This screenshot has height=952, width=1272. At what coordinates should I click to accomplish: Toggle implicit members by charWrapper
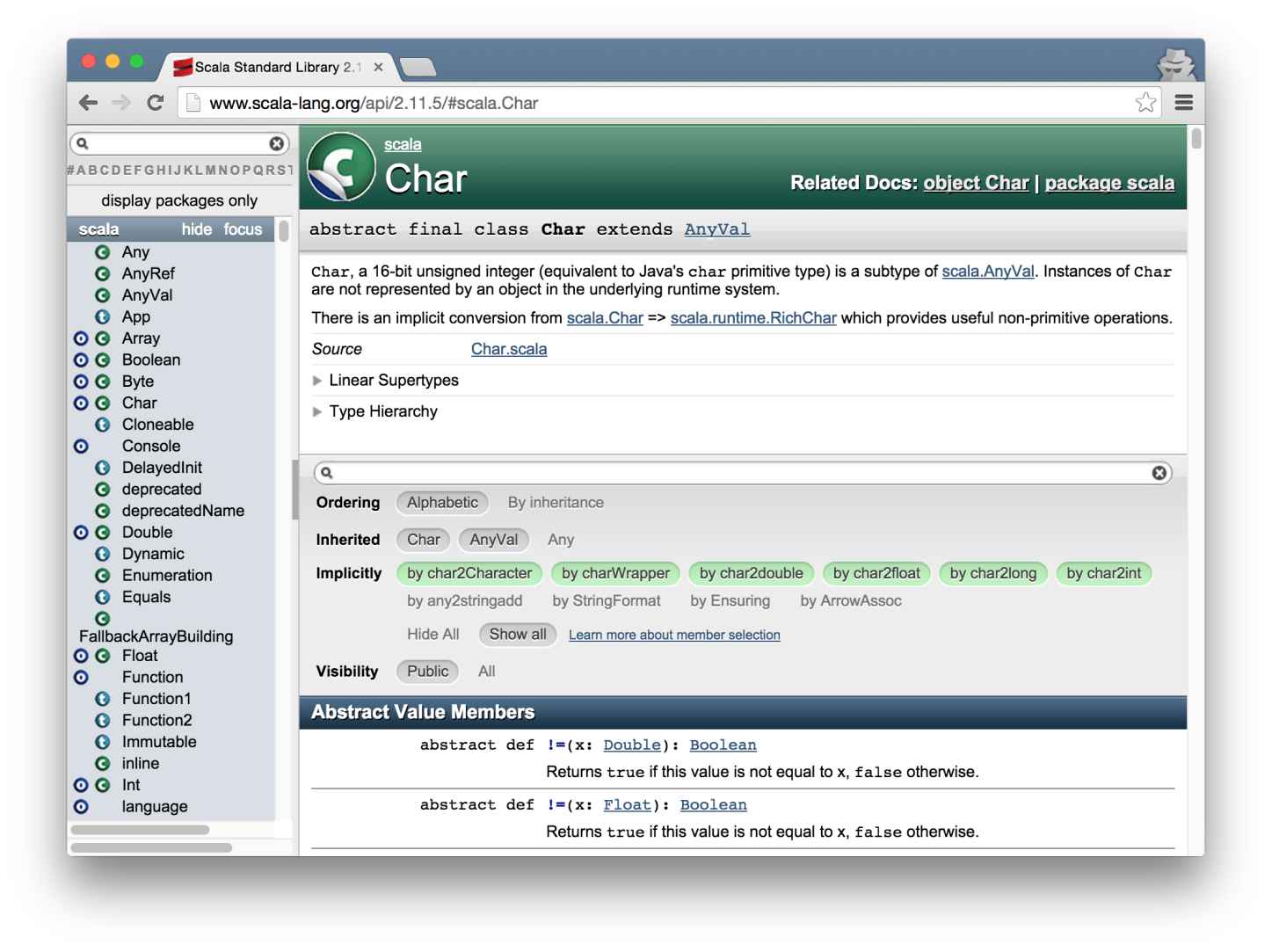coord(615,573)
